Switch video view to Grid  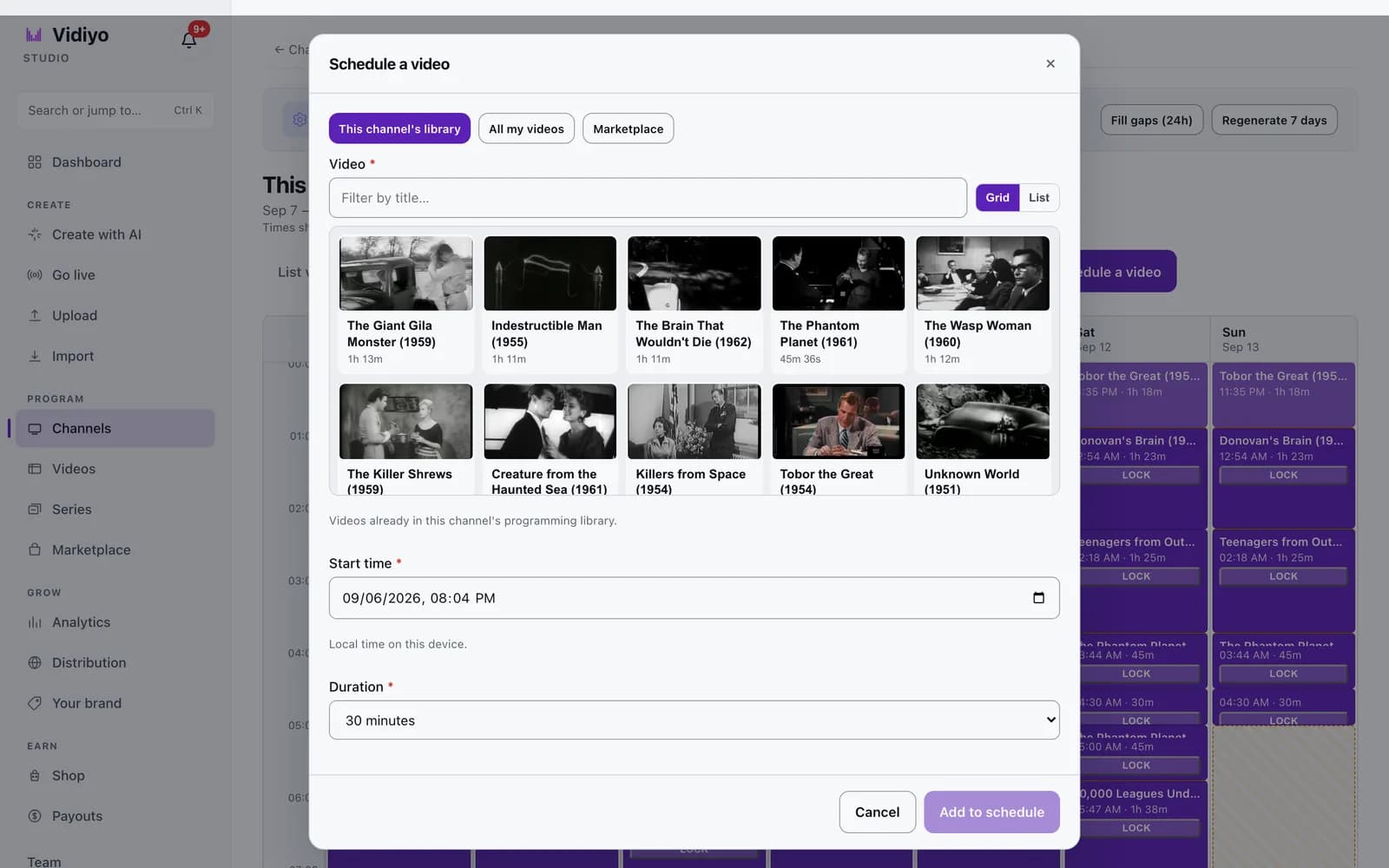997,198
